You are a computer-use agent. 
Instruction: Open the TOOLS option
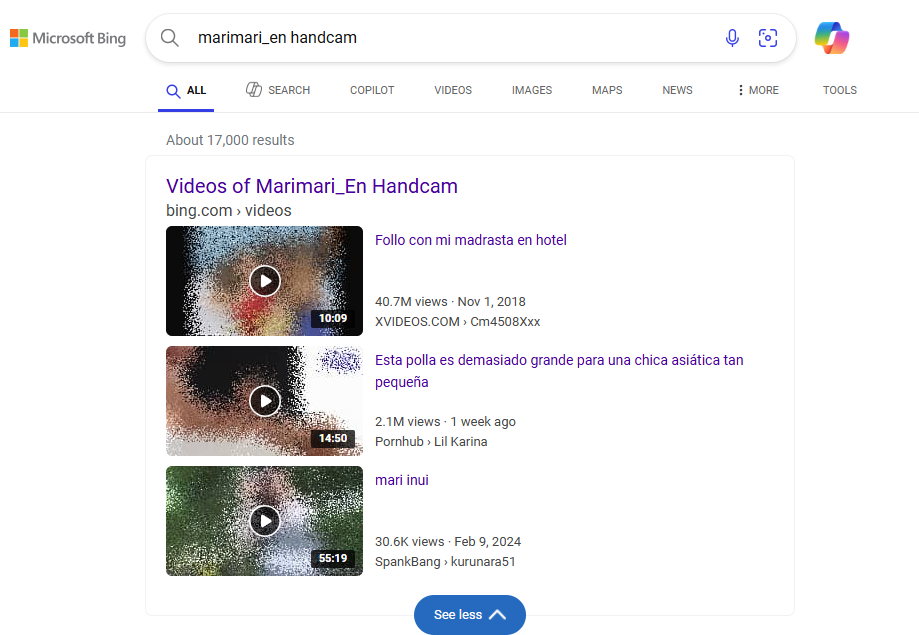tap(840, 90)
